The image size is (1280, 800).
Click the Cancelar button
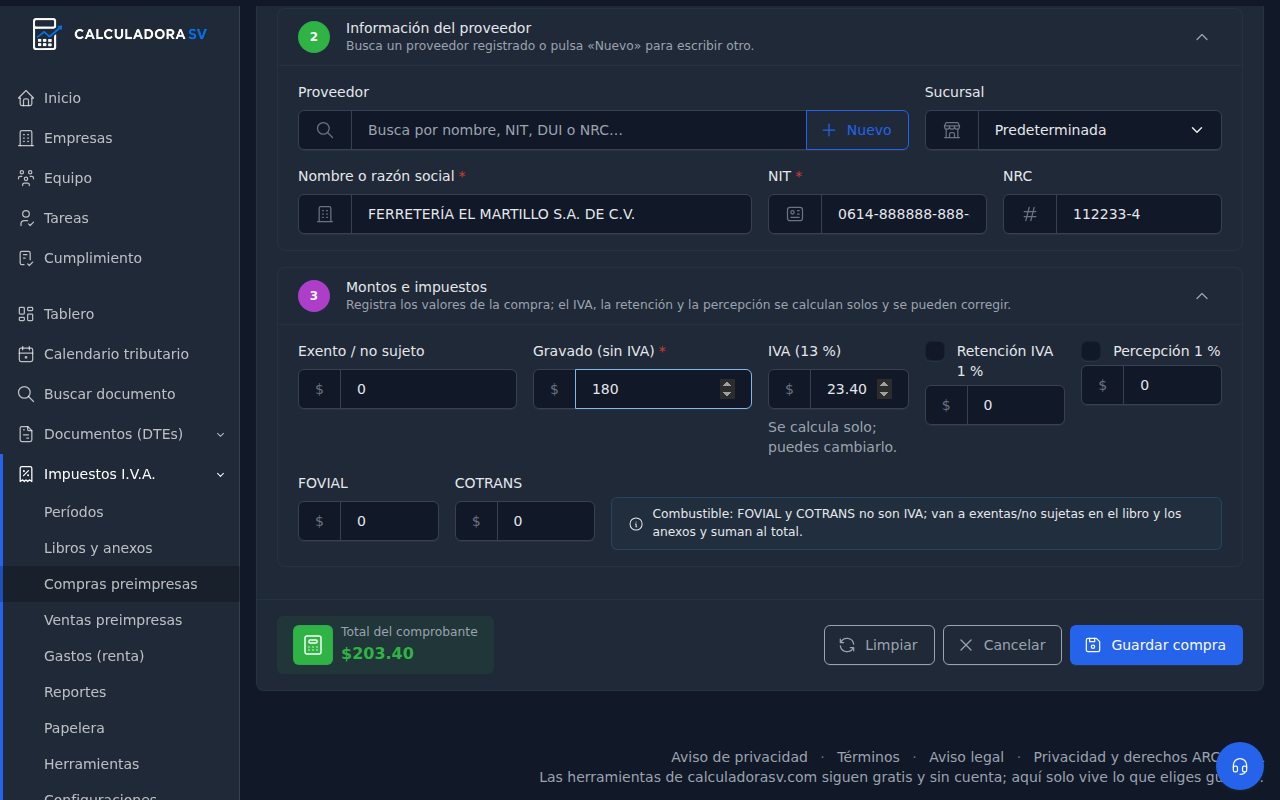point(1002,645)
